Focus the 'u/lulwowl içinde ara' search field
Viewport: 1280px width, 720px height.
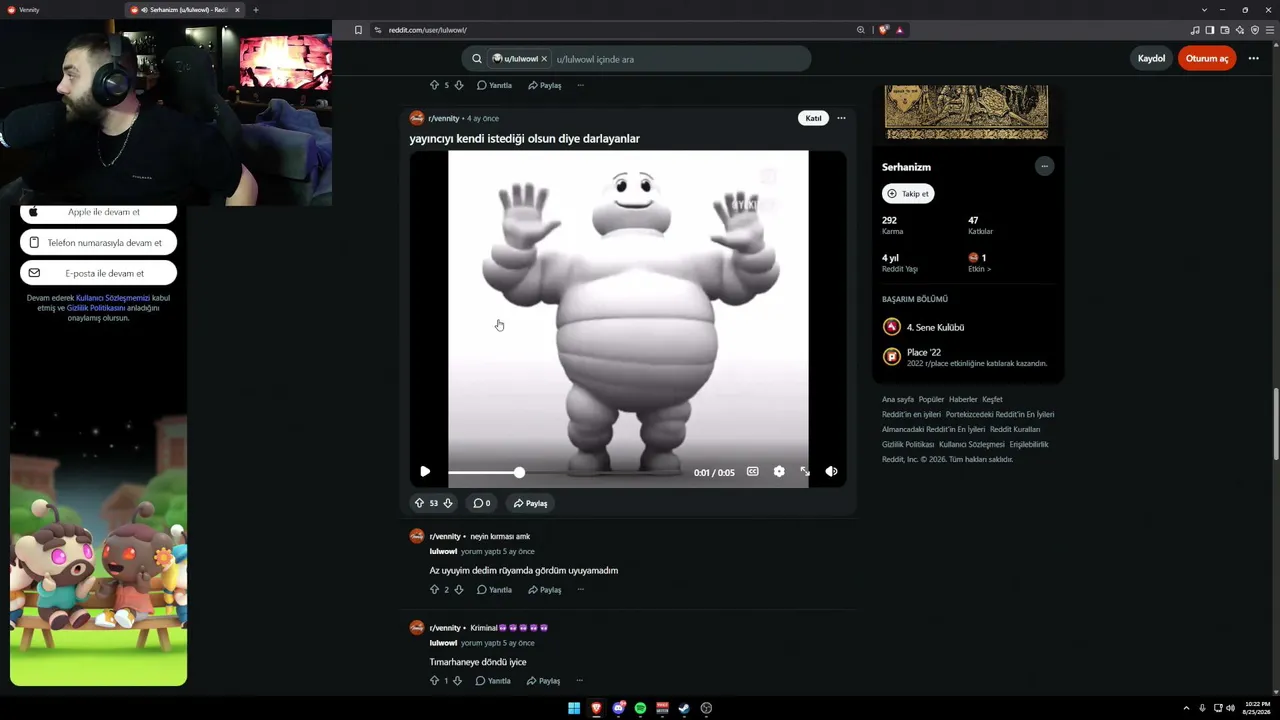(680, 59)
